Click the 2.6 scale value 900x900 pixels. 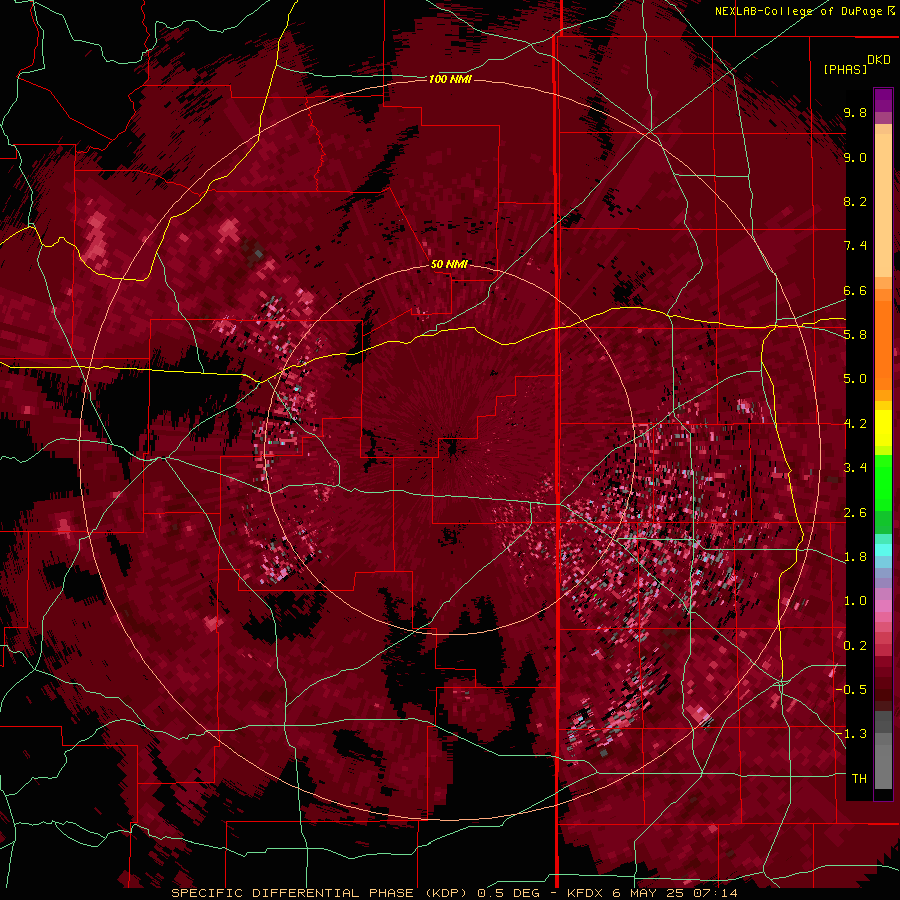coord(855,513)
